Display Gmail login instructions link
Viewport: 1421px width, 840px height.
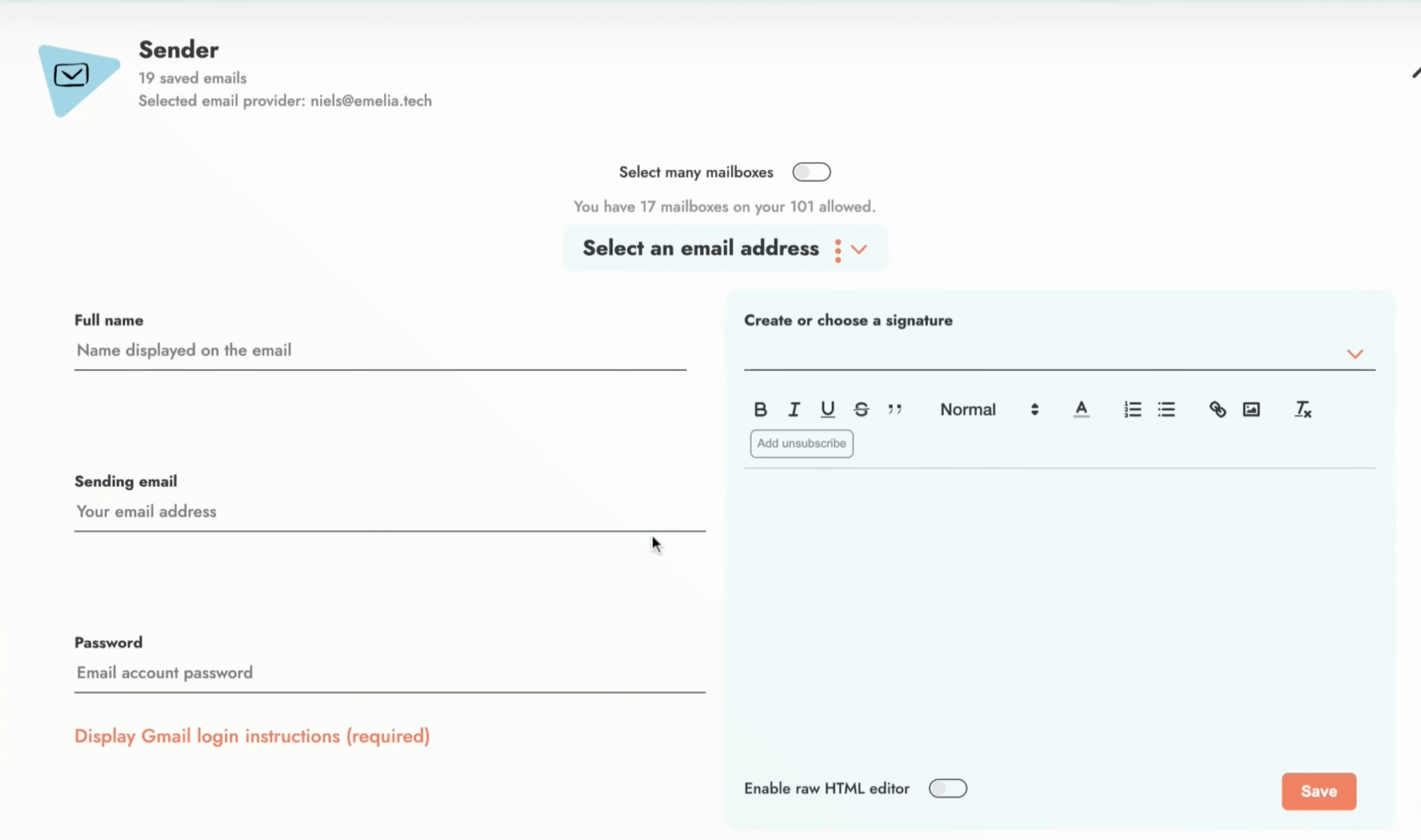click(x=252, y=736)
